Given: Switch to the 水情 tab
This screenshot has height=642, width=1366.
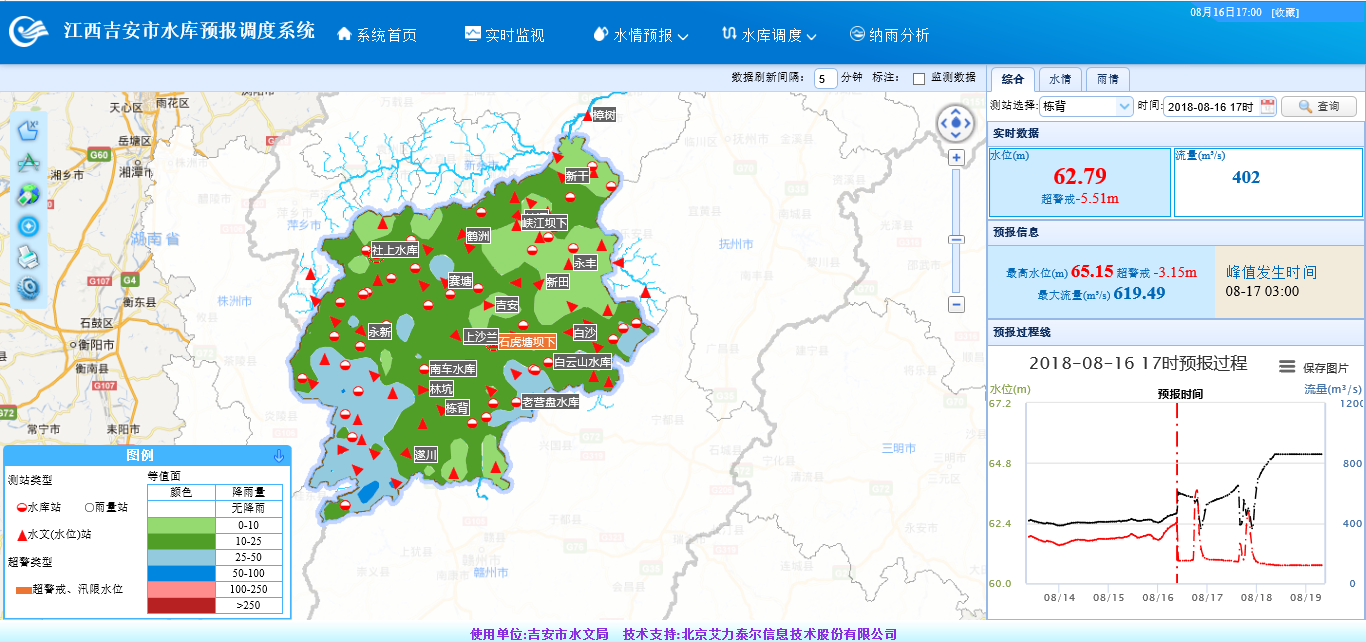Looking at the screenshot, I should 1060,79.
